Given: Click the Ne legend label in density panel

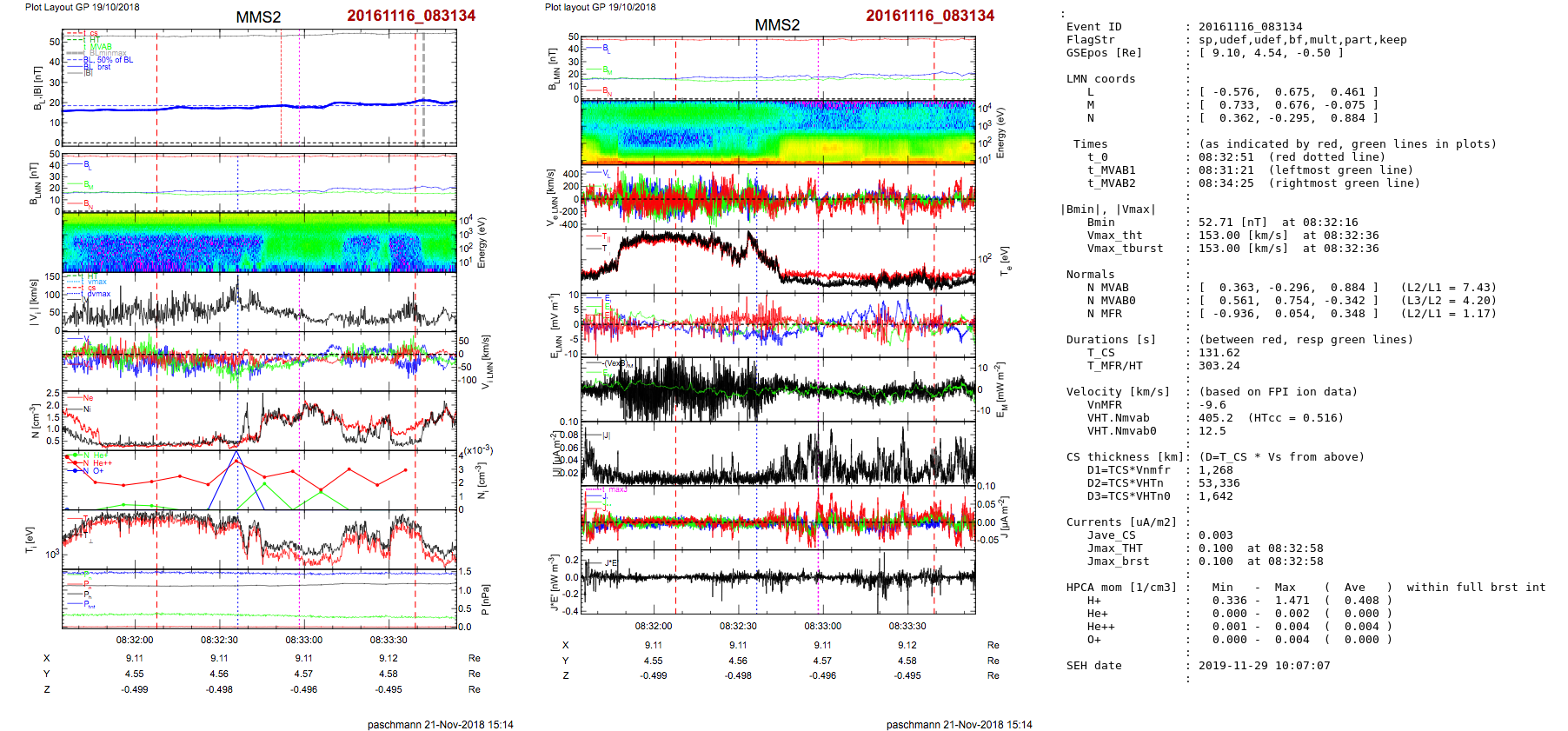Looking at the screenshot, I should click(87, 398).
